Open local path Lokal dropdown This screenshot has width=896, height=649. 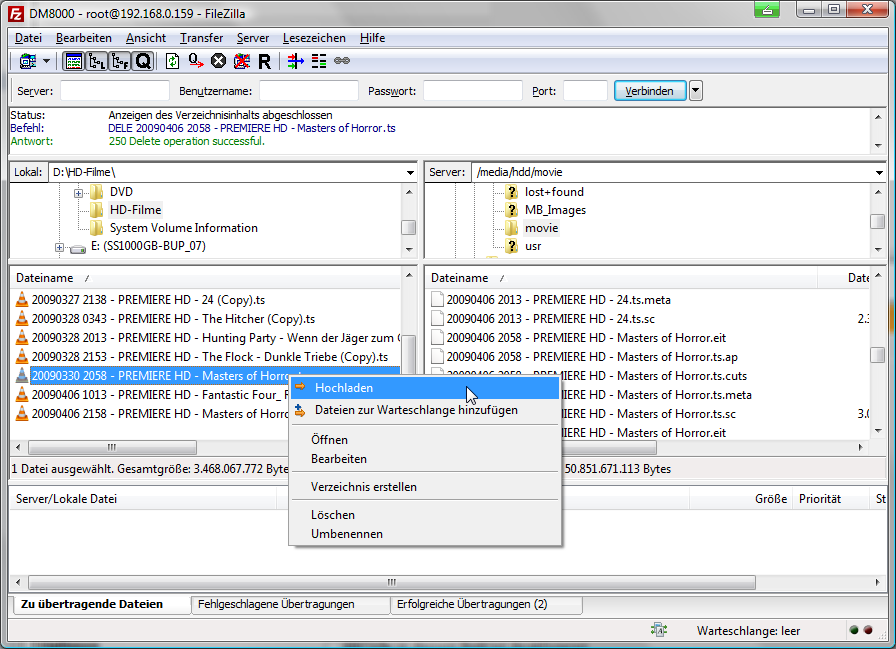coord(410,173)
